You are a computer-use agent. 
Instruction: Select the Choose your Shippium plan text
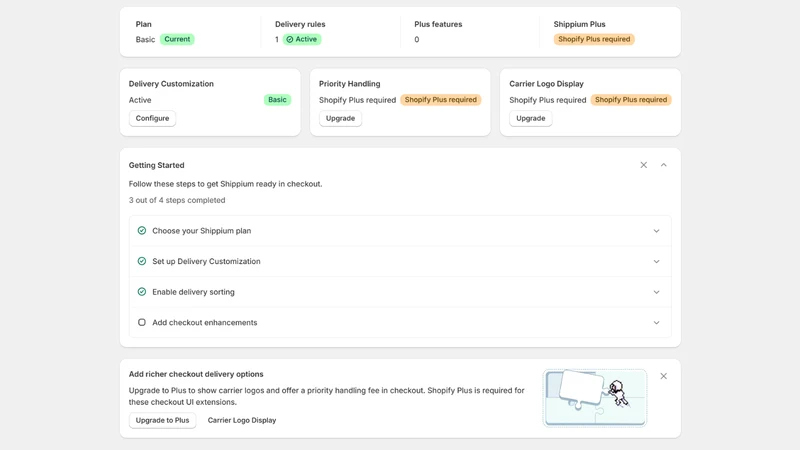[x=202, y=231]
